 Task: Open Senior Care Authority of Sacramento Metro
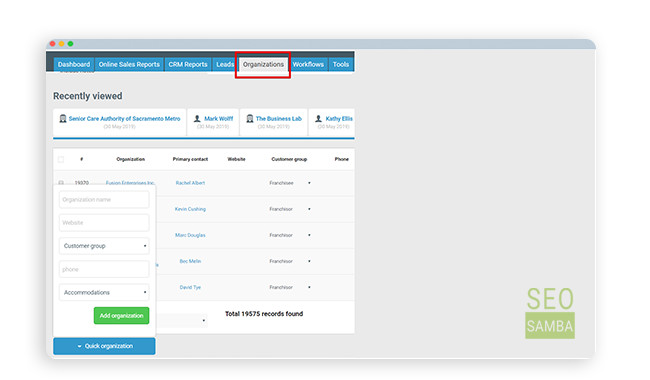[x=124, y=119]
